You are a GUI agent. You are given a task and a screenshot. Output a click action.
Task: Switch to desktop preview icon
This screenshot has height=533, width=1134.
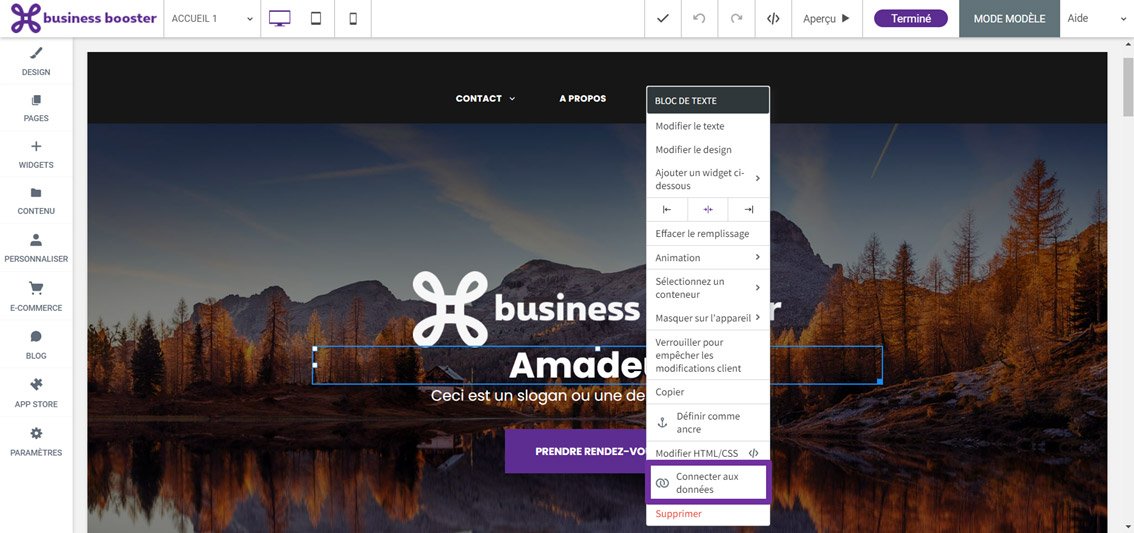point(280,19)
